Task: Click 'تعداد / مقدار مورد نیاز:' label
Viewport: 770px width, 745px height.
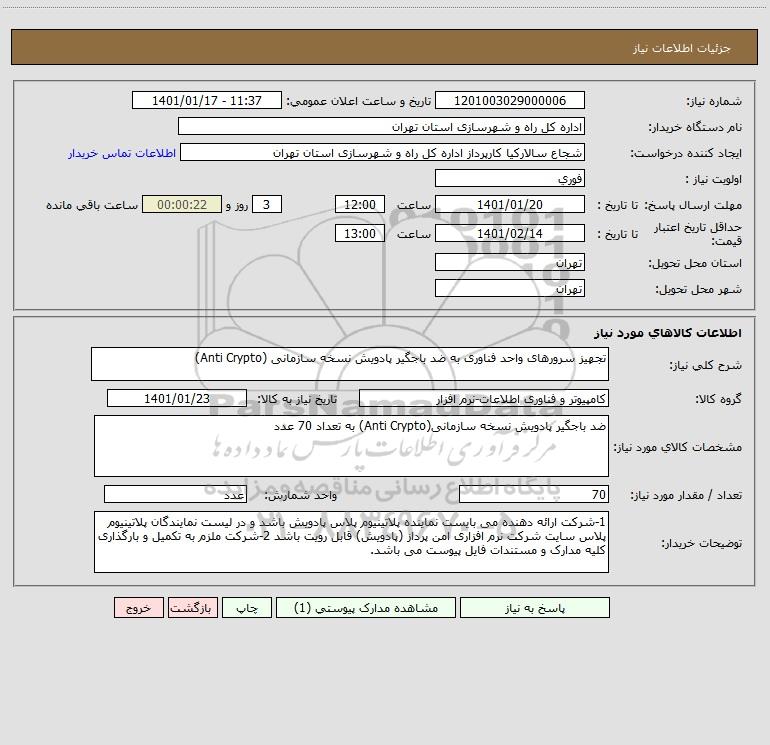Action: point(686,495)
